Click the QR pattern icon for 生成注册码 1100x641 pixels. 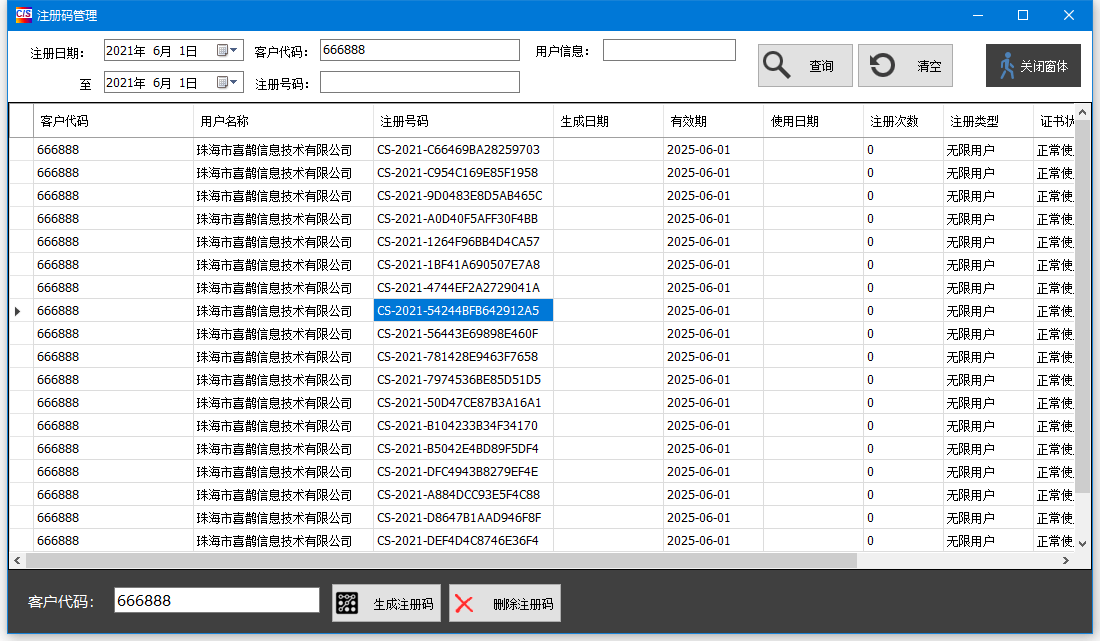click(347, 604)
